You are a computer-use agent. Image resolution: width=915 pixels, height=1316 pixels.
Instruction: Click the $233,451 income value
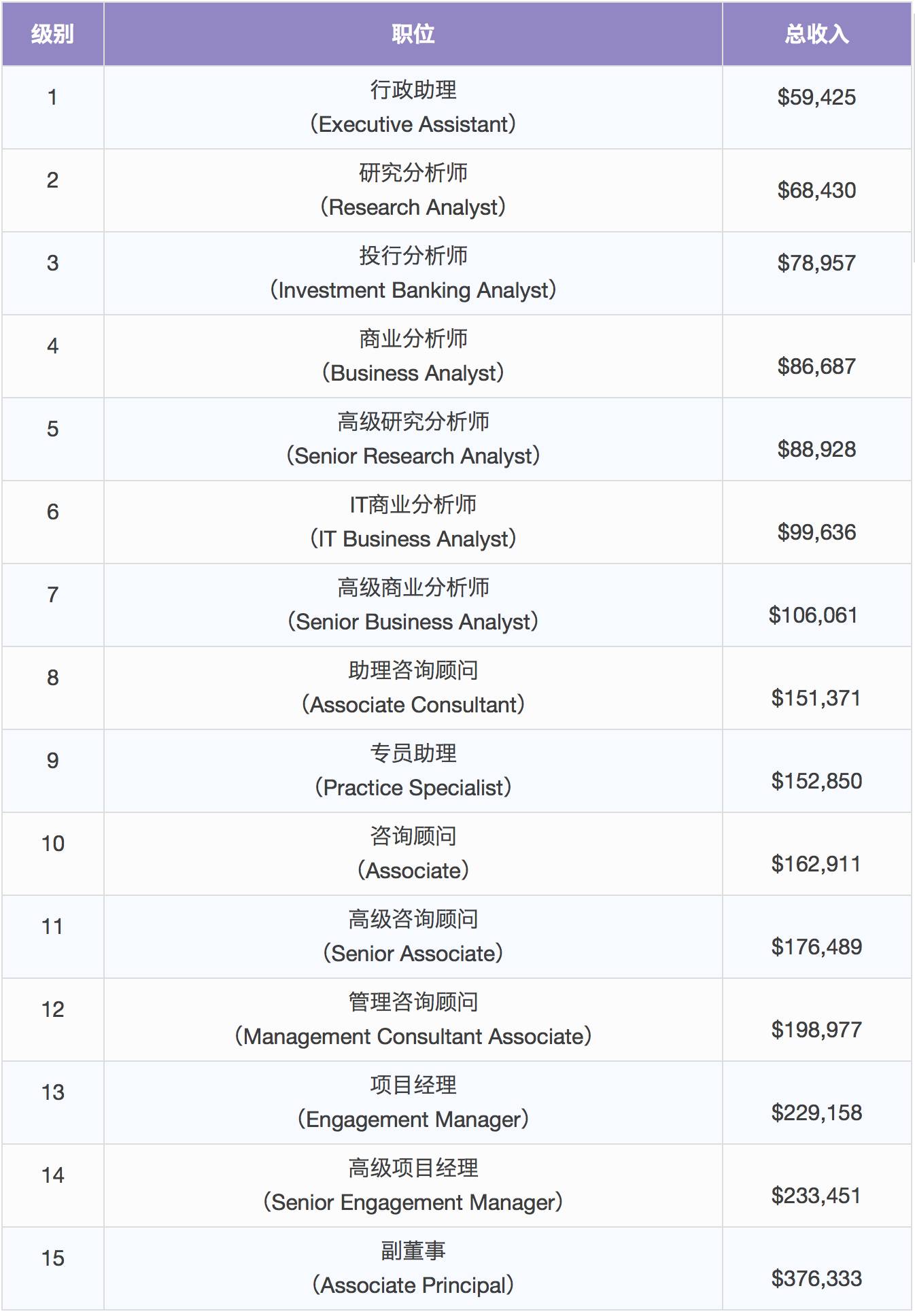[816, 1196]
